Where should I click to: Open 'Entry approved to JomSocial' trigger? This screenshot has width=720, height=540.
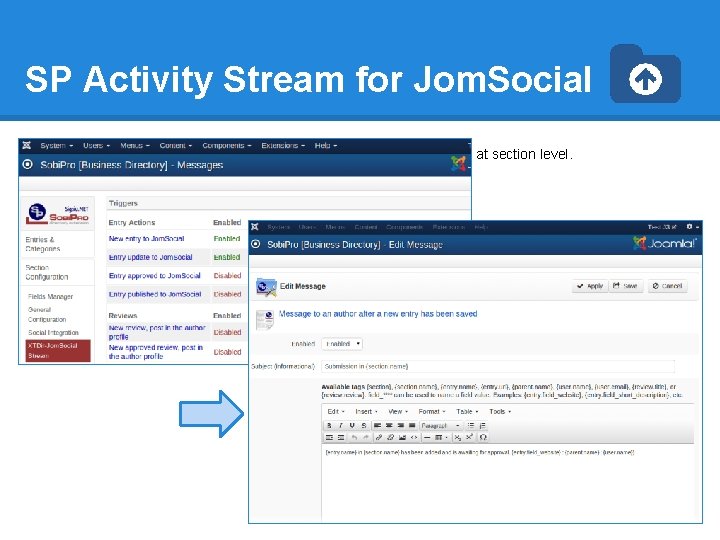pyautogui.click(x=155, y=276)
